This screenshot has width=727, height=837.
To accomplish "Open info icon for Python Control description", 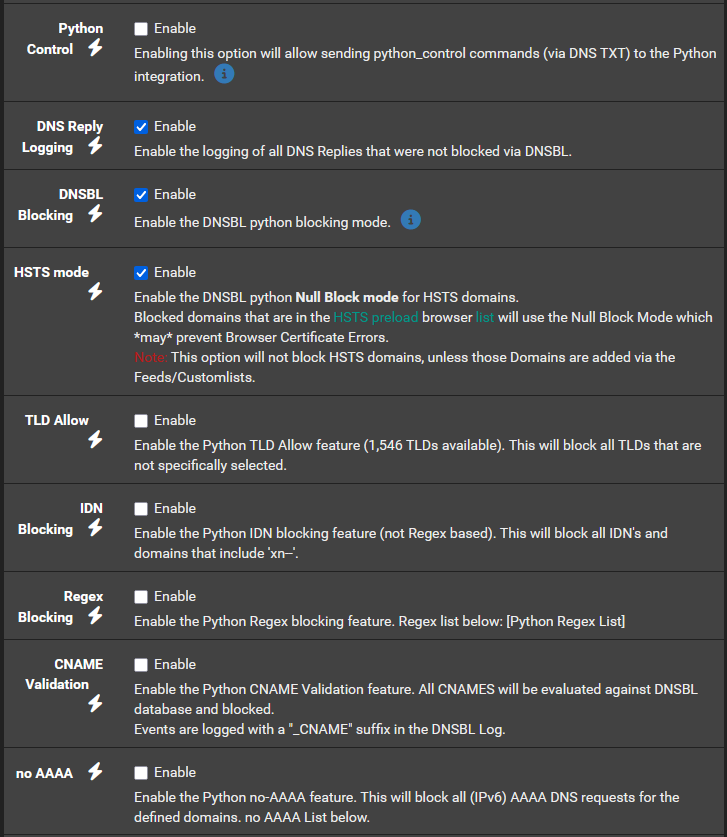I will point(225,74).
